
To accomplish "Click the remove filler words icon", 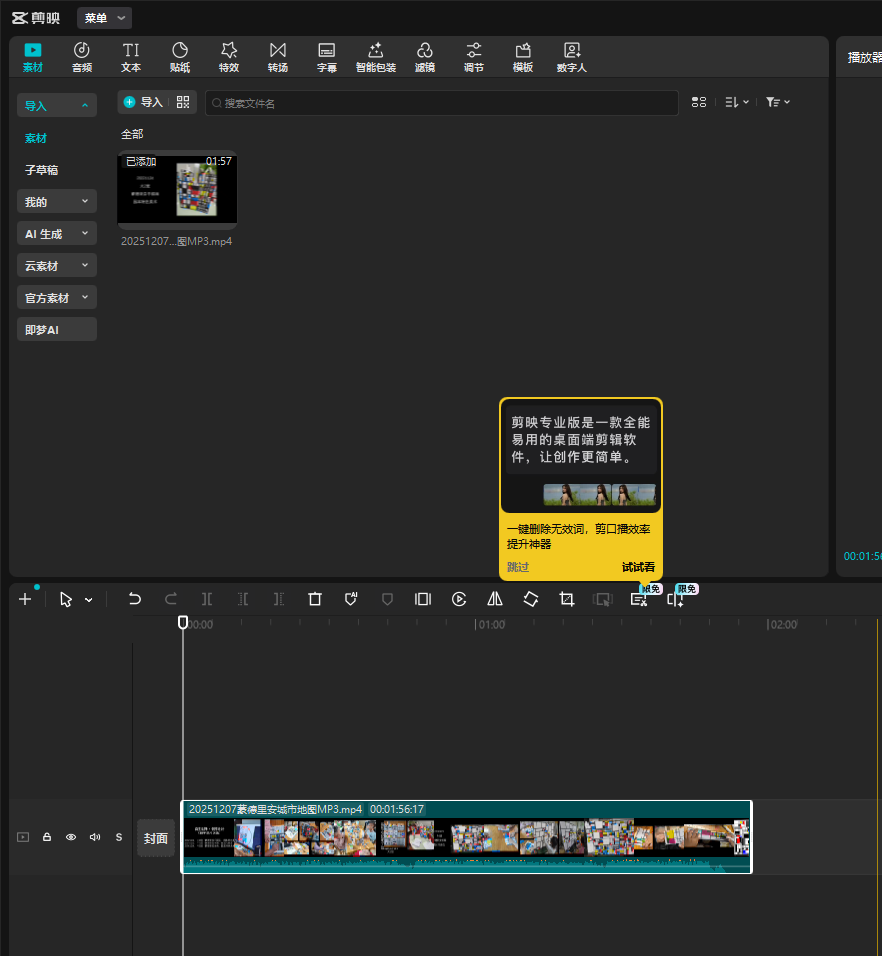I will 639,599.
